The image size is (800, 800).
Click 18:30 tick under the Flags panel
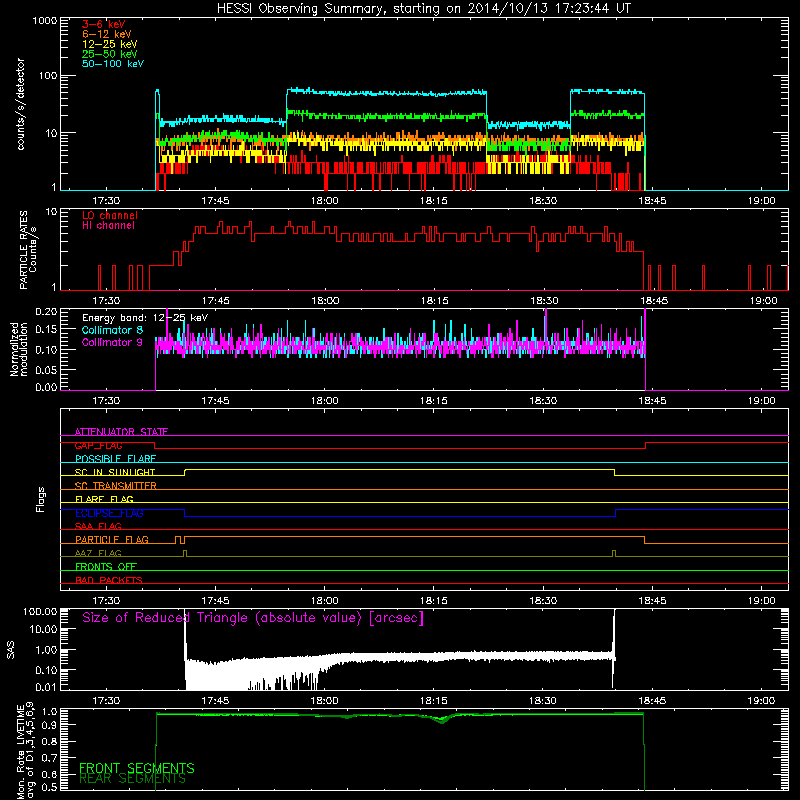(x=543, y=601)
